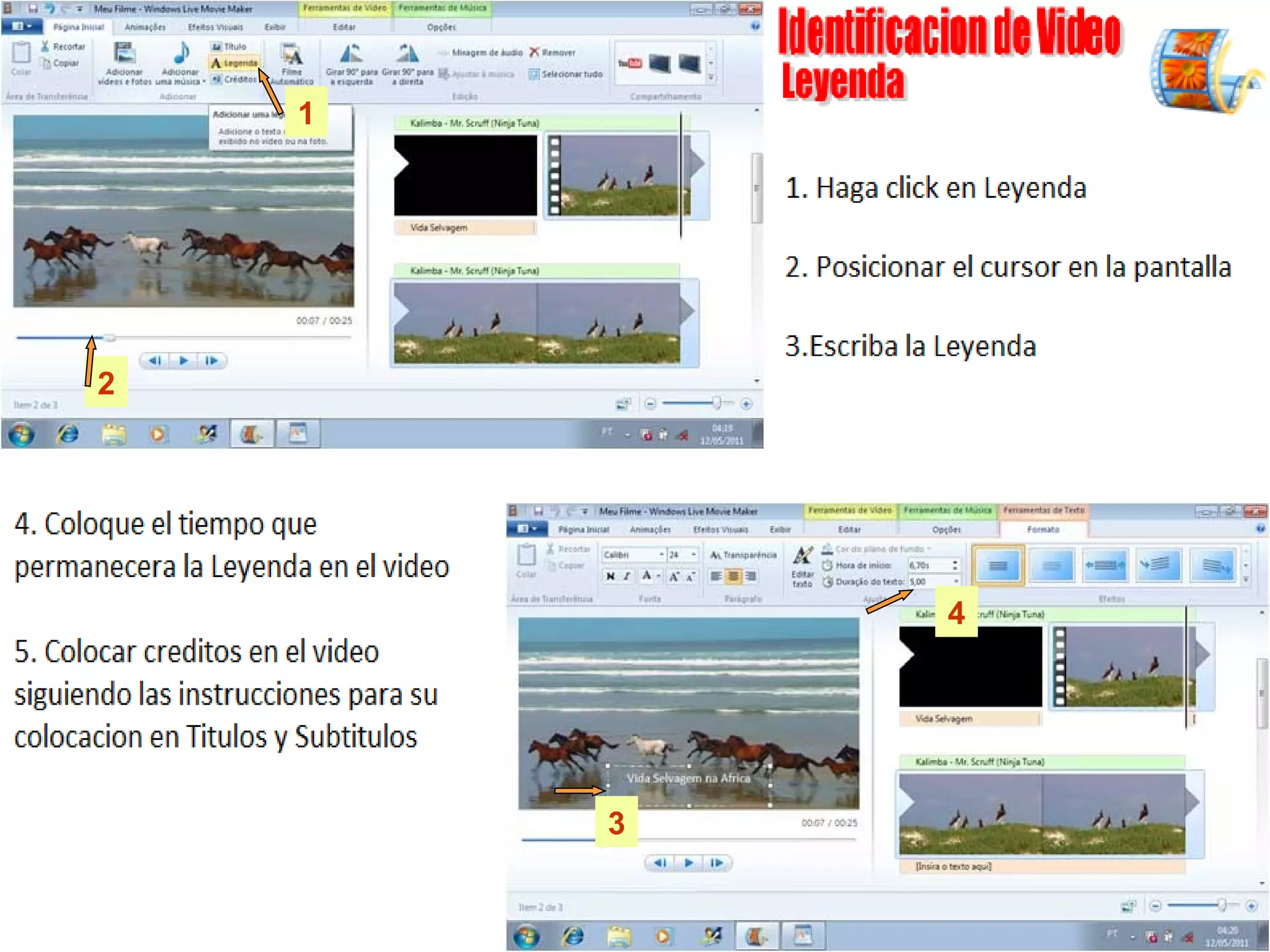Expand the font size 24 dropdown

click(x=693, y=555)
